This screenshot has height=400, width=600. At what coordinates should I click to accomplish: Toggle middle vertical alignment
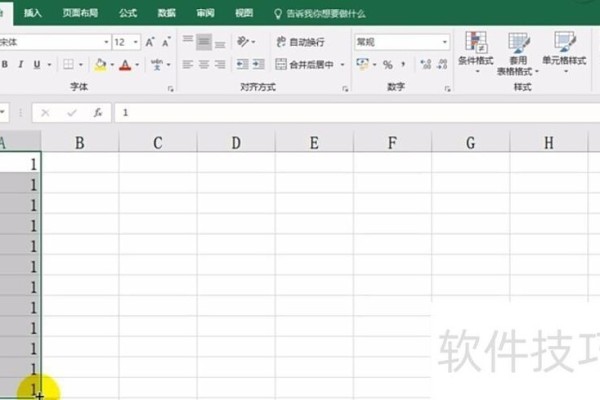point(204,42)
